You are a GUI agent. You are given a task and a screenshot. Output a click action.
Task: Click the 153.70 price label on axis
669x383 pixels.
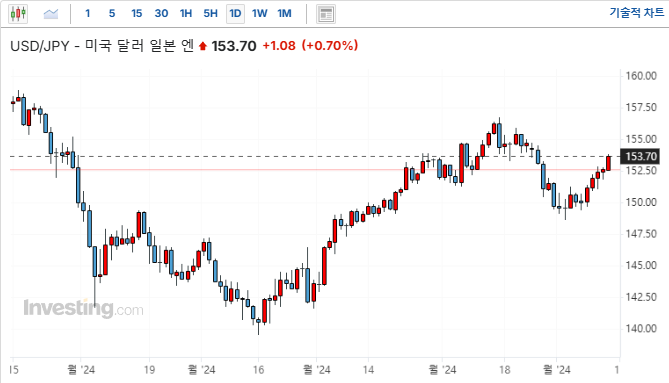pyautogui.click(x=640, y=157)
